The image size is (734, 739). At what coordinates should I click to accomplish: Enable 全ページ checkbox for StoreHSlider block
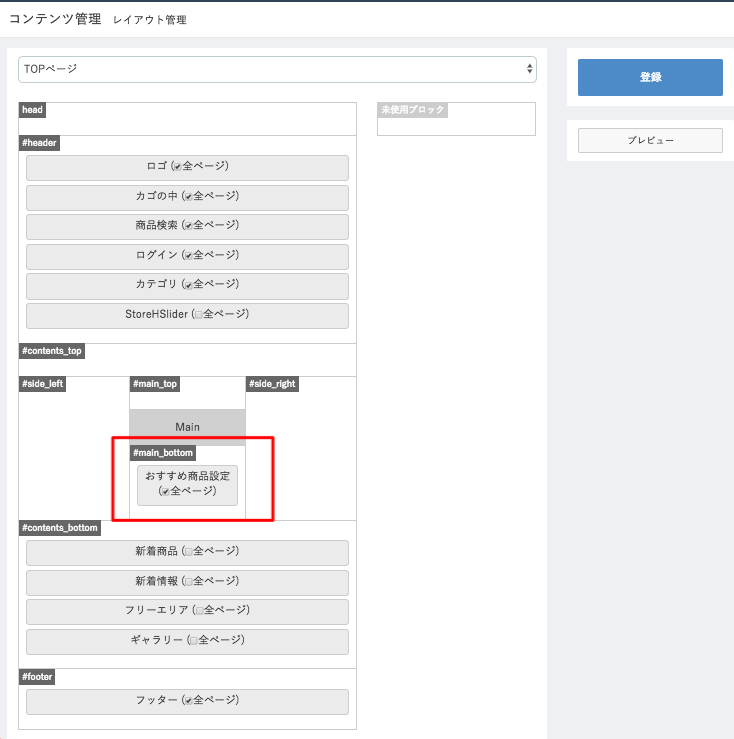(x=198, y=315)
